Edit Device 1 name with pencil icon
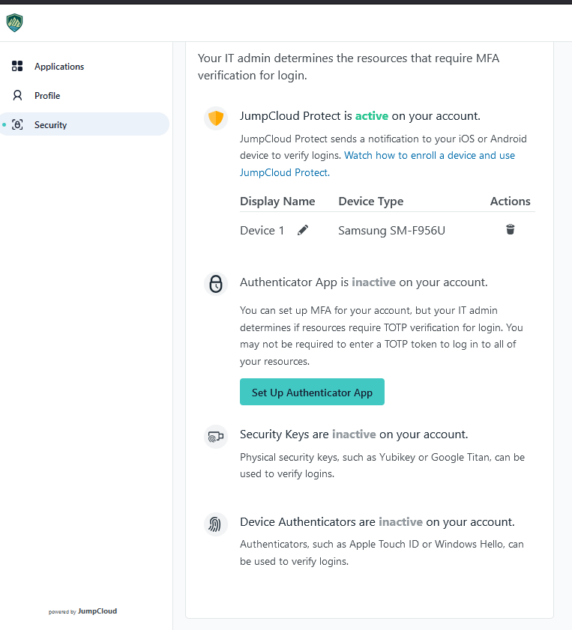This screenshot has width=572, height=630. coord(303,230)
